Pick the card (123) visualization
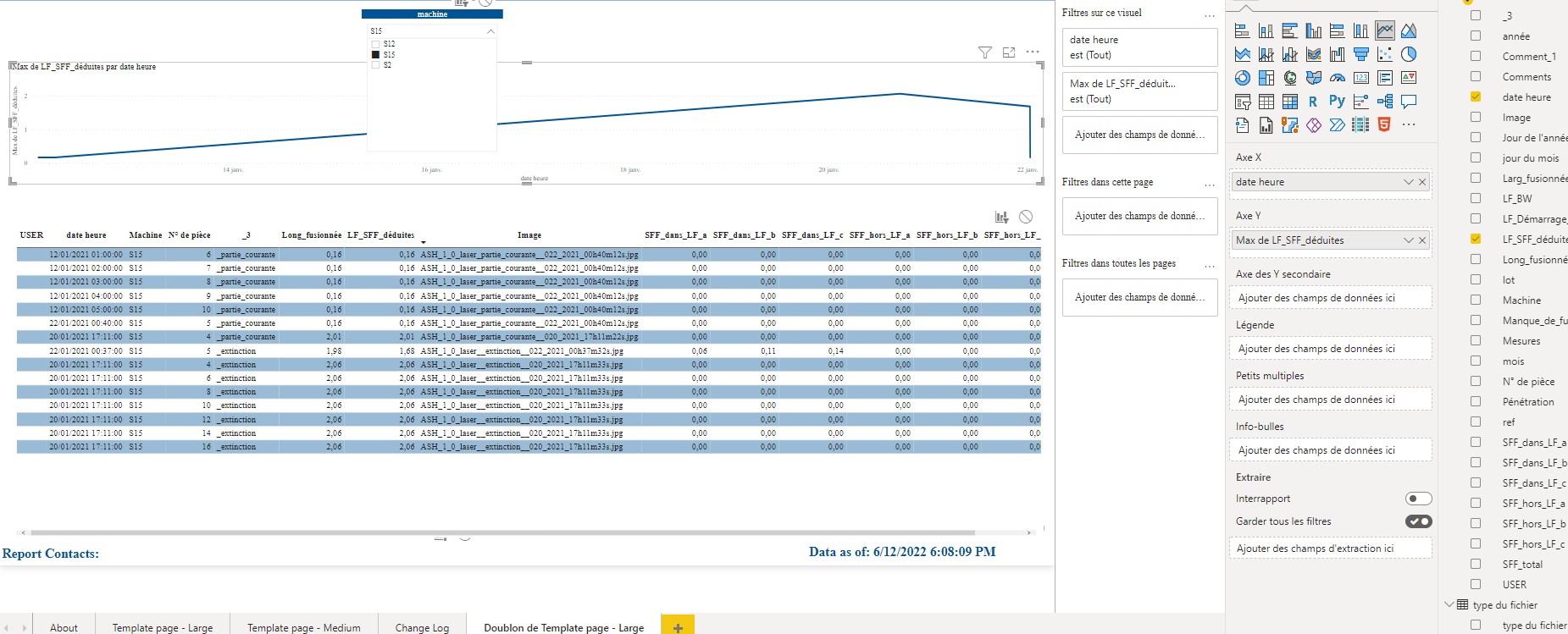1568x634 pixels. [x=1361, y=78]
